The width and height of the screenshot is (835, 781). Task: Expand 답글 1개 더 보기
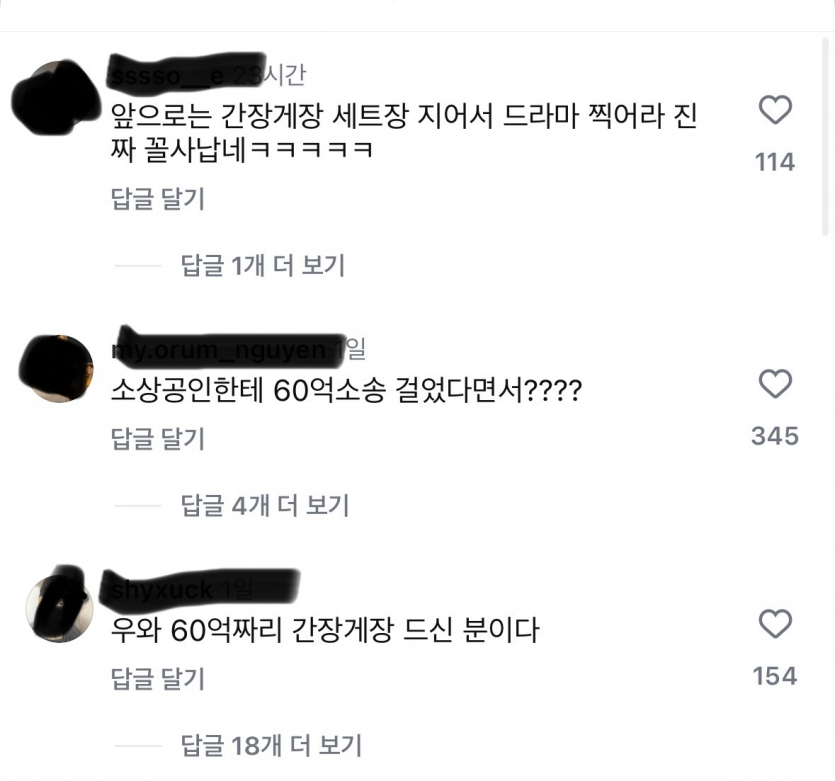click(x=263, y=265)
